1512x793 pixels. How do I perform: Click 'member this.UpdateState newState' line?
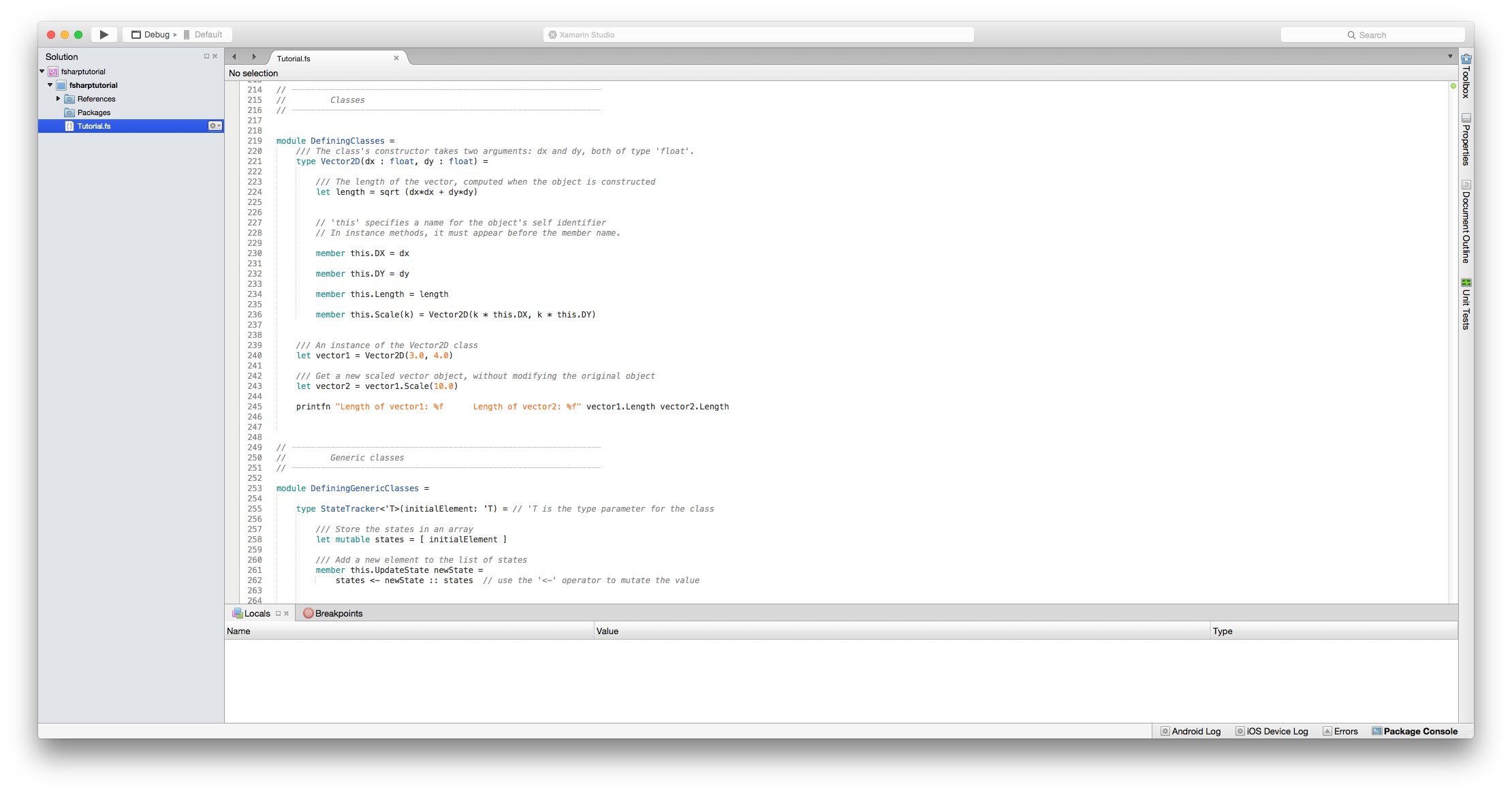pyautogui.click(x=399, y=570)
